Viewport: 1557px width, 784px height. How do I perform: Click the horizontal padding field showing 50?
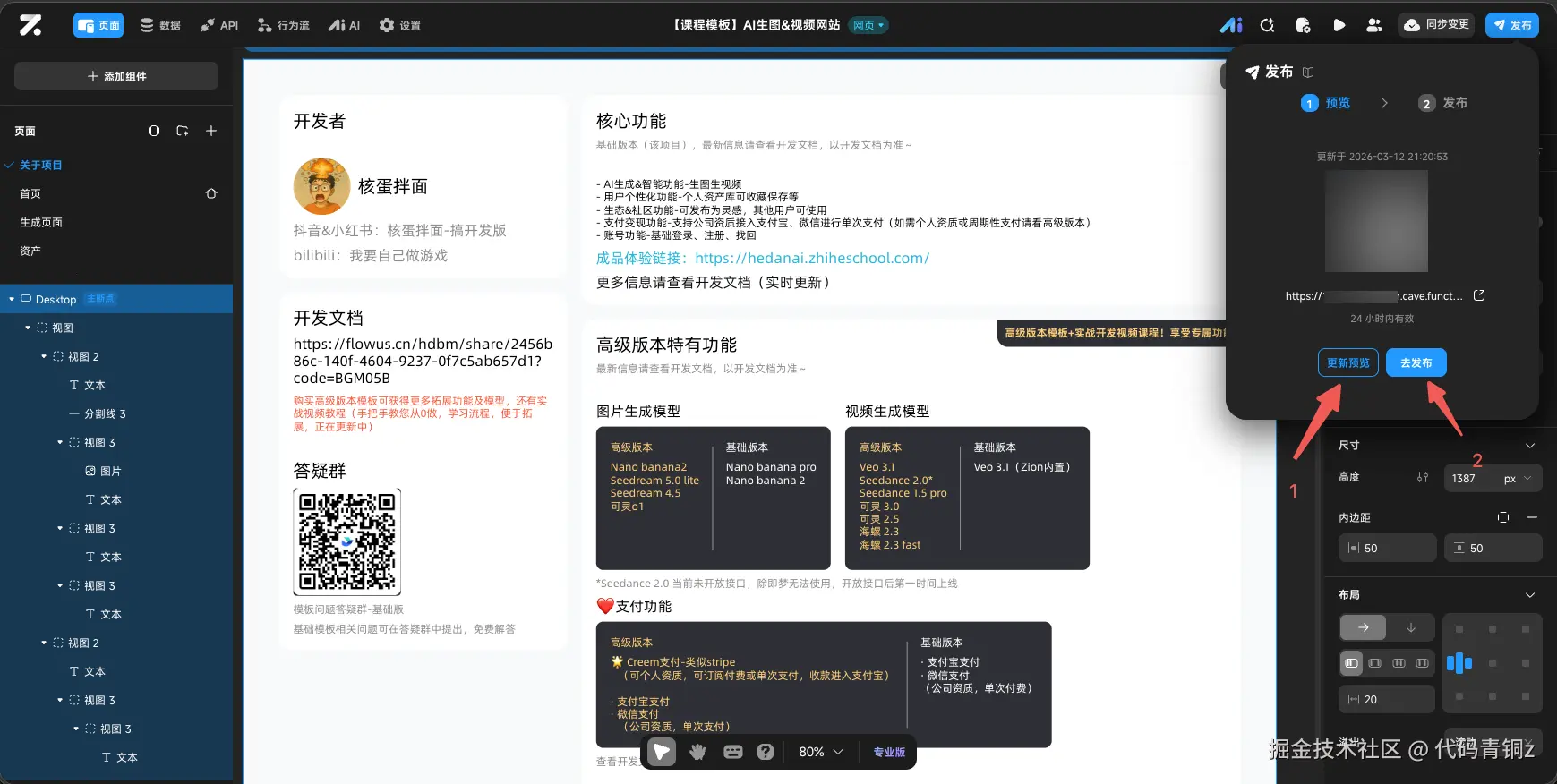point(1388,548)
